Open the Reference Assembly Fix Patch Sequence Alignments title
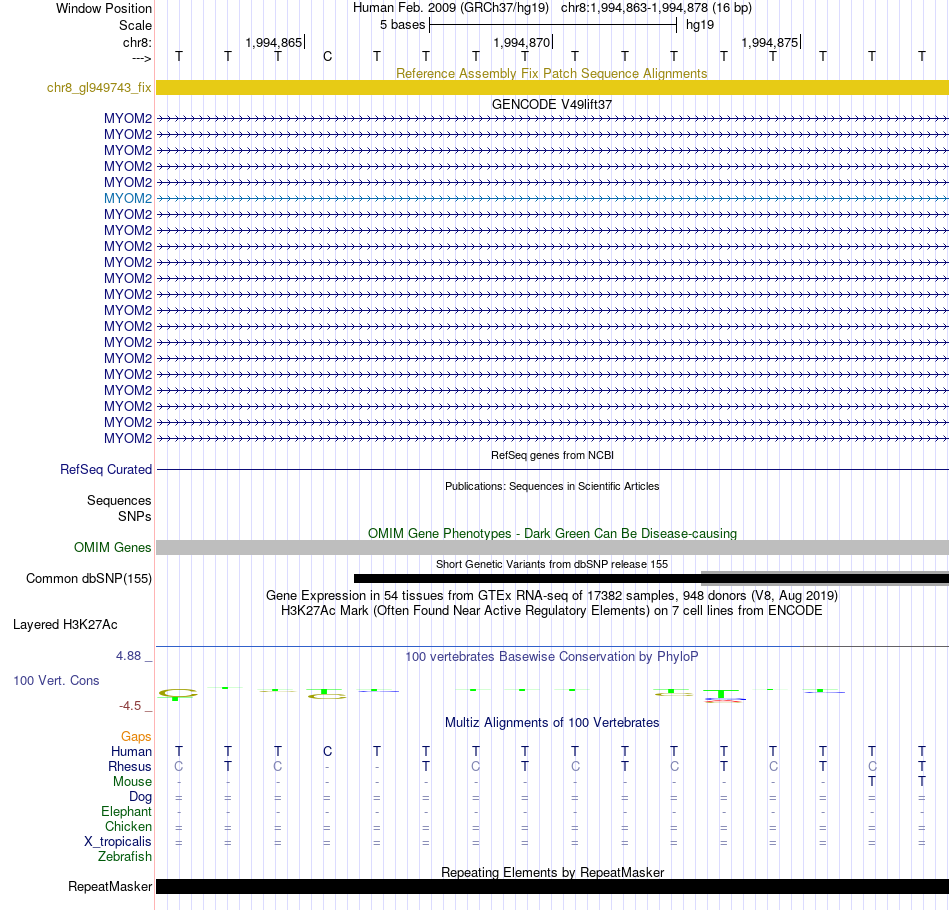The image size is (950, 910). pyautogui.click(x=552, y=73)
